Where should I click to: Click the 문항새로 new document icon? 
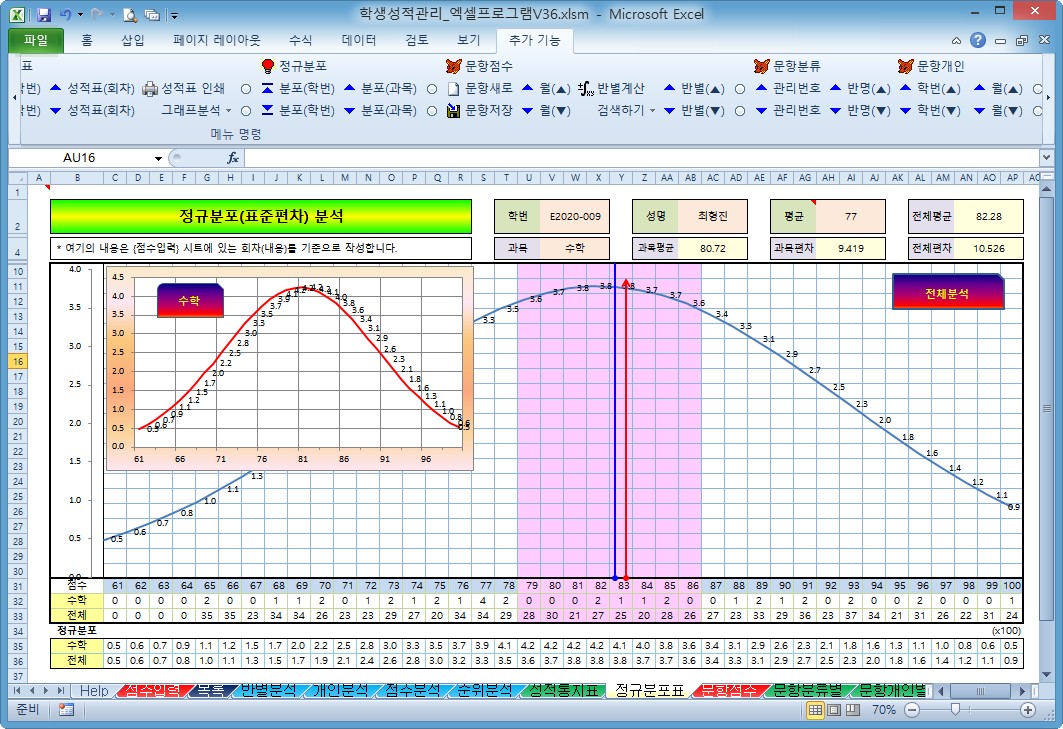pyautogui.click(x=454, y=89)
